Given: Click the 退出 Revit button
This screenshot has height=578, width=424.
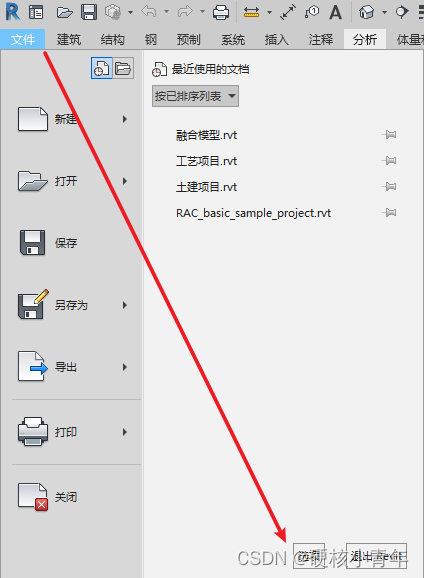Looking at the screenshot, I should point(376,556).
